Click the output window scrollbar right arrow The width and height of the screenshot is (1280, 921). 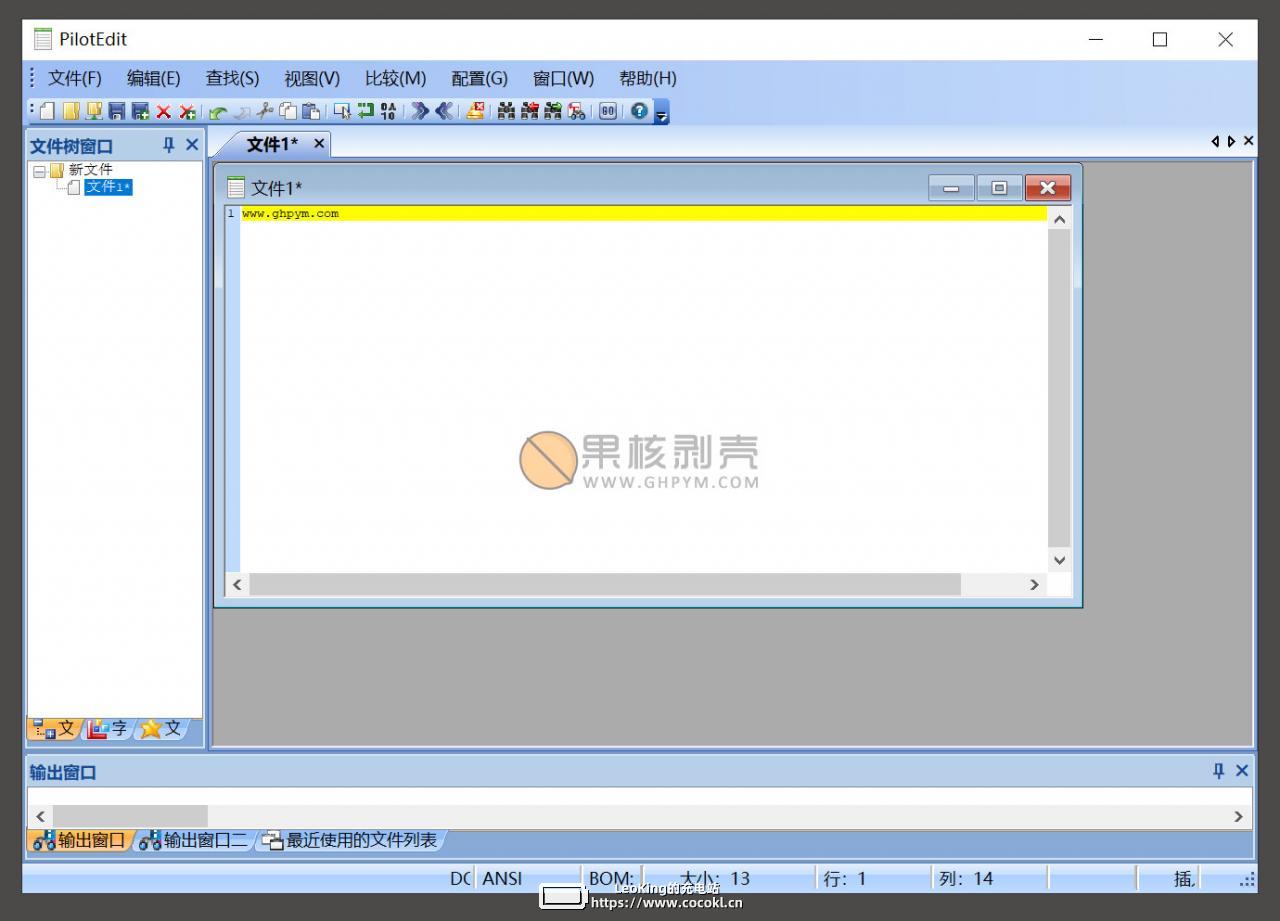tap(1238, 817)
